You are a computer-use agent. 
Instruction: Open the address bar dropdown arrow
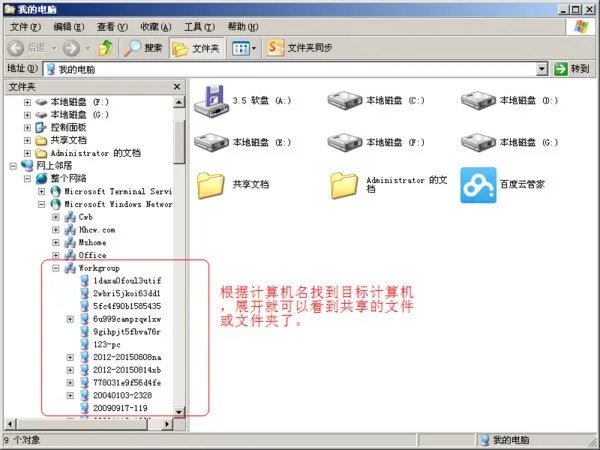542,69
